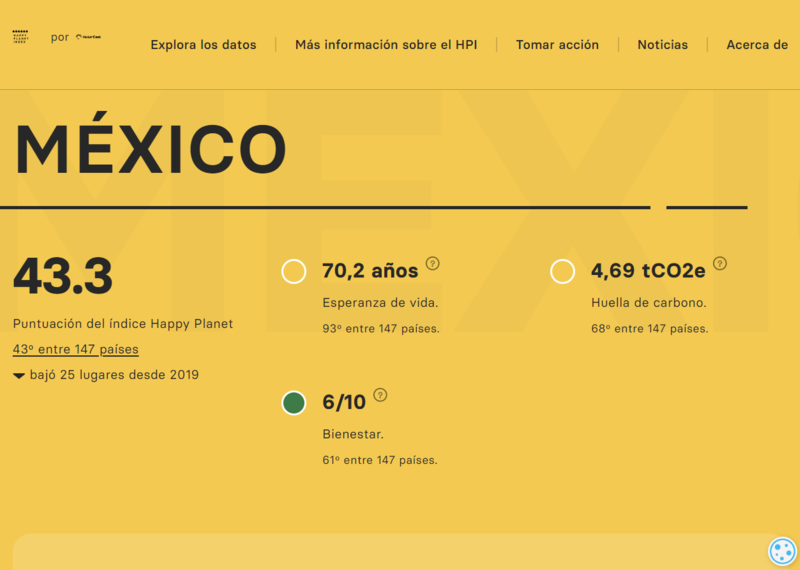800x570 pixels.
Task: Click the '6/10' wellbeing value
Action: [x=344, y=403]
